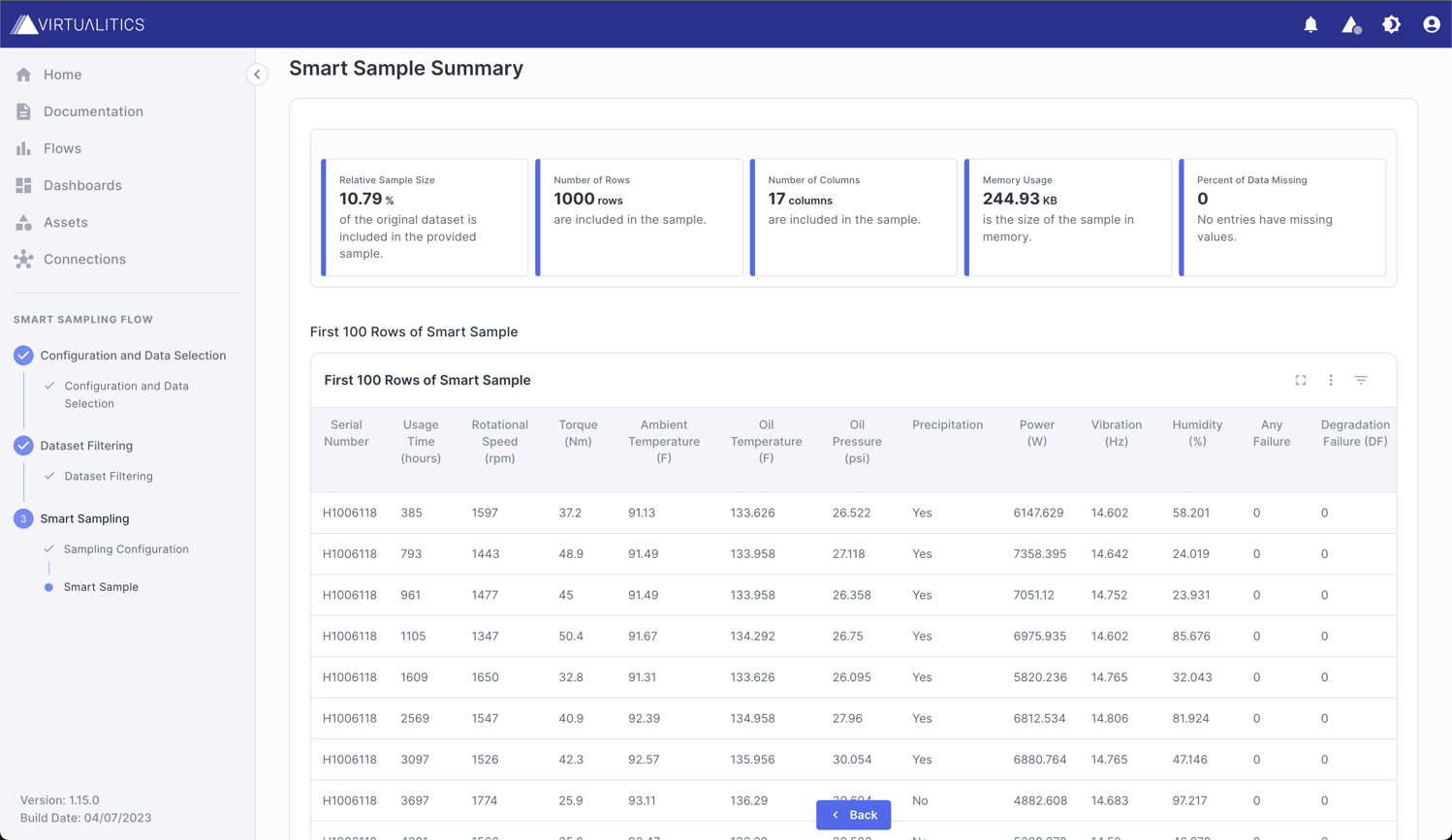Viewport: 1452px width, 840px height.
Task: Select the Assets sidebar icon
Action: tap(22, 222)
